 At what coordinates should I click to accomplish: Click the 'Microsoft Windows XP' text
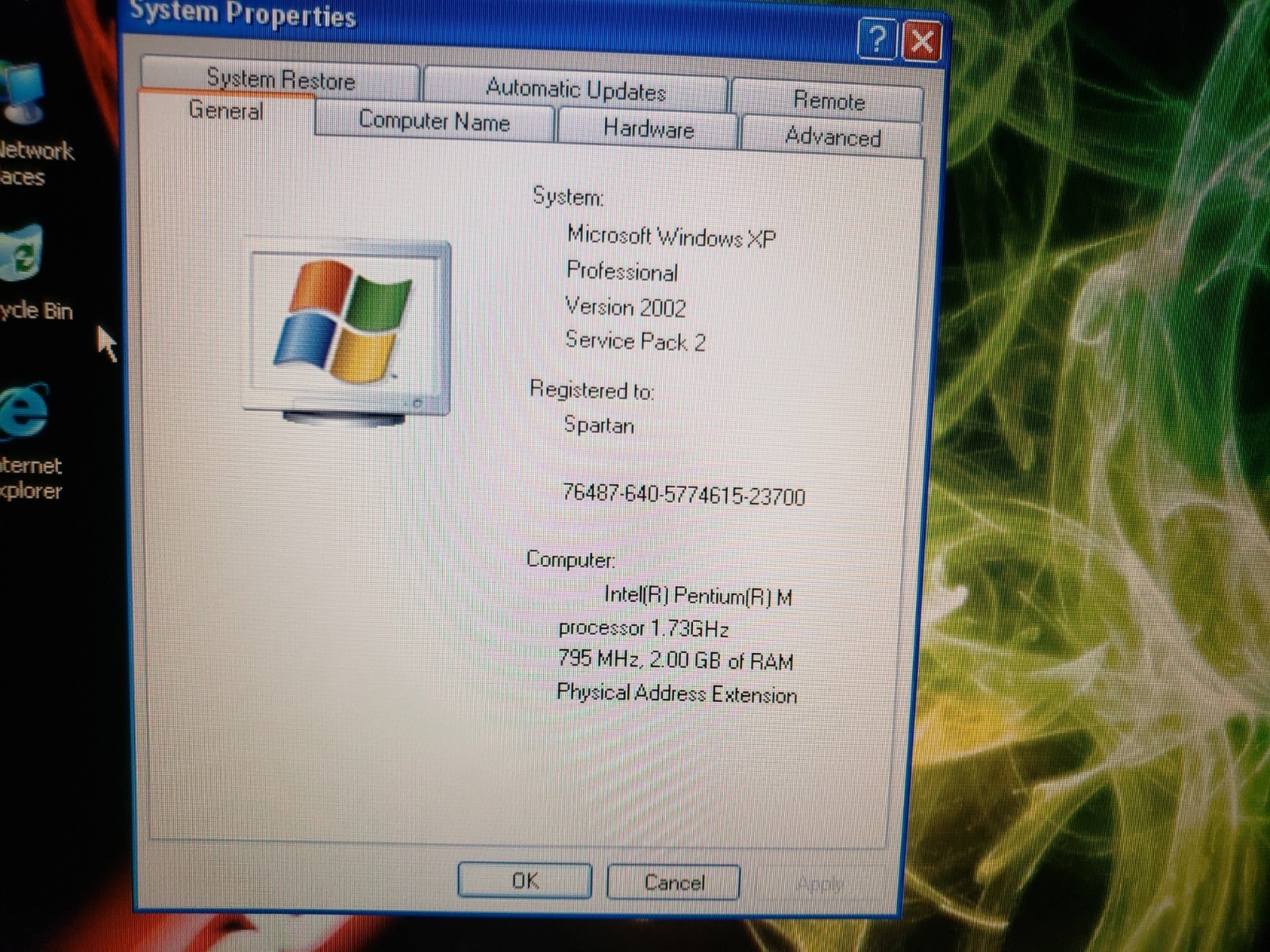672,236
